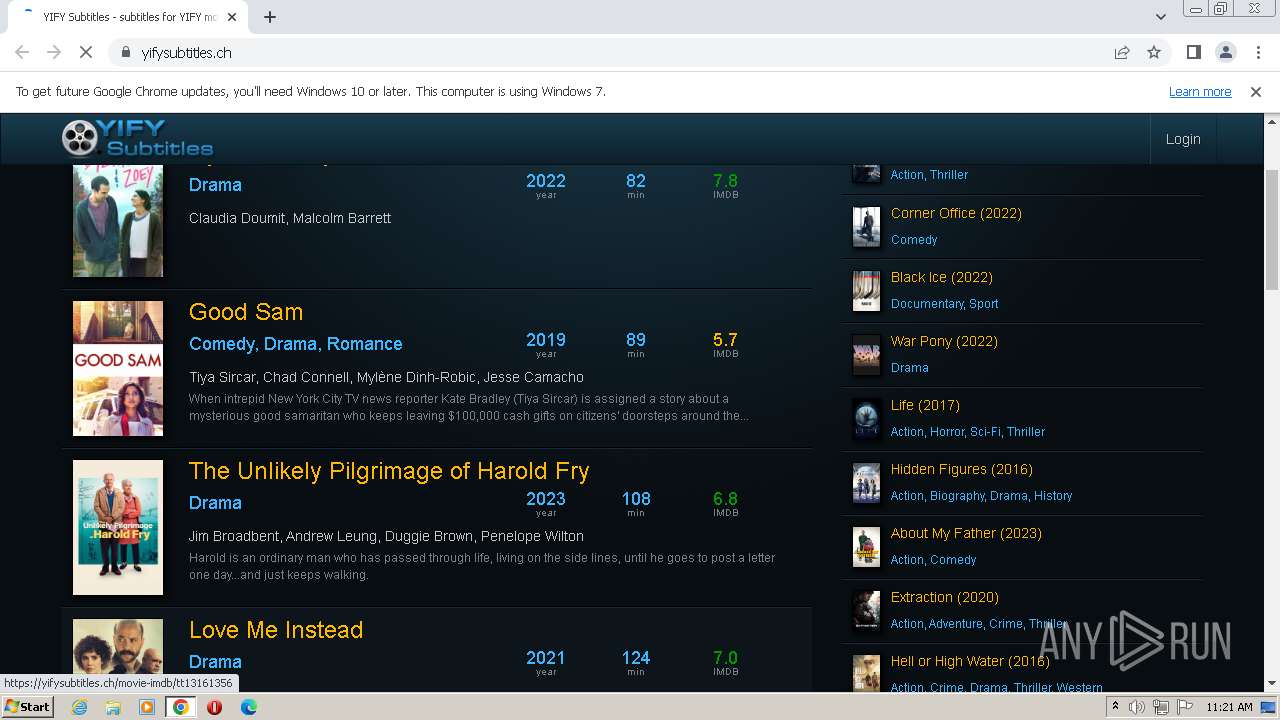The width and height of the screenshot is (1280, 720).
Task: Click Good Sam's Comedy, Drama, Romance genres
Action: [x=296, y=343]
